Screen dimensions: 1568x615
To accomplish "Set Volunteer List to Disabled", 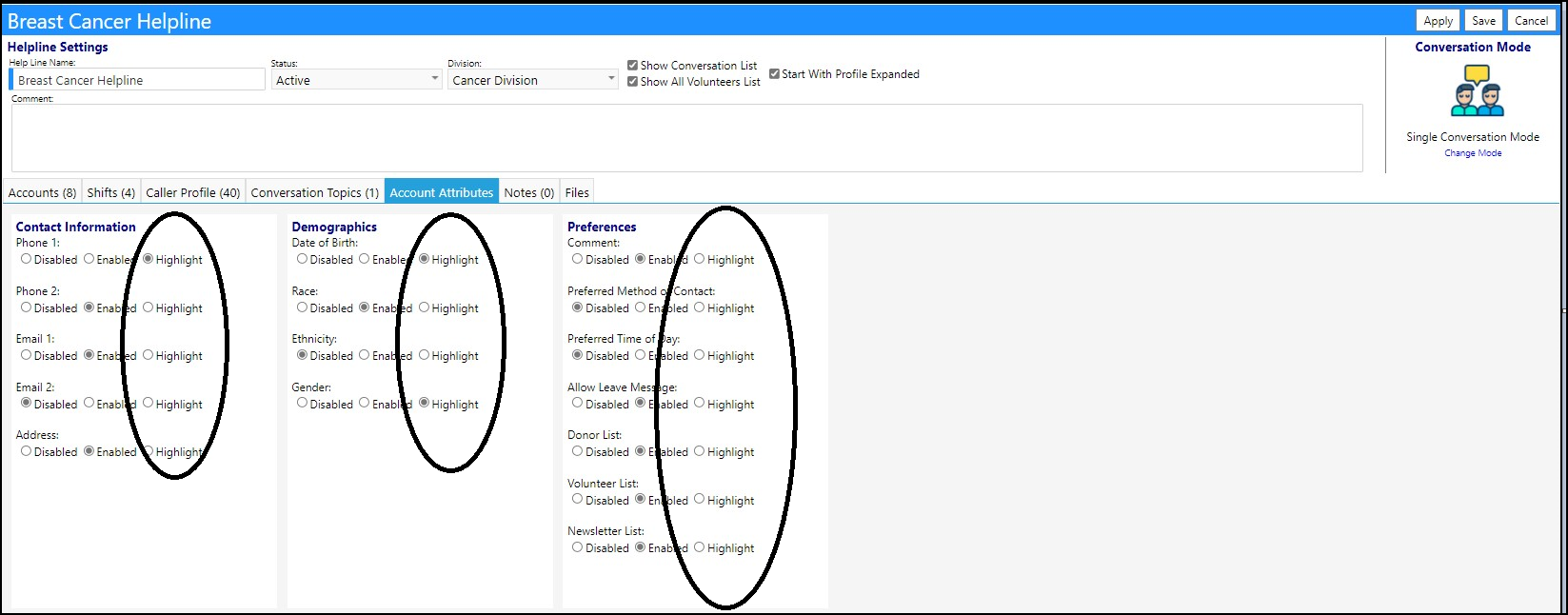I will 577,499.
